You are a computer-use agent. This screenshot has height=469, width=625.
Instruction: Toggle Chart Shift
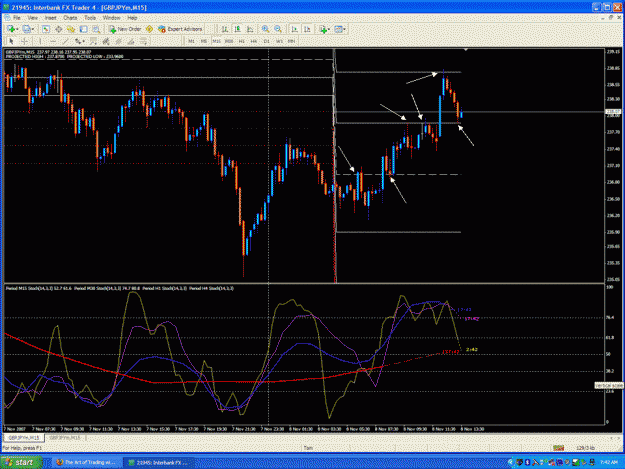pyautogui.click(x=307, y=29)
